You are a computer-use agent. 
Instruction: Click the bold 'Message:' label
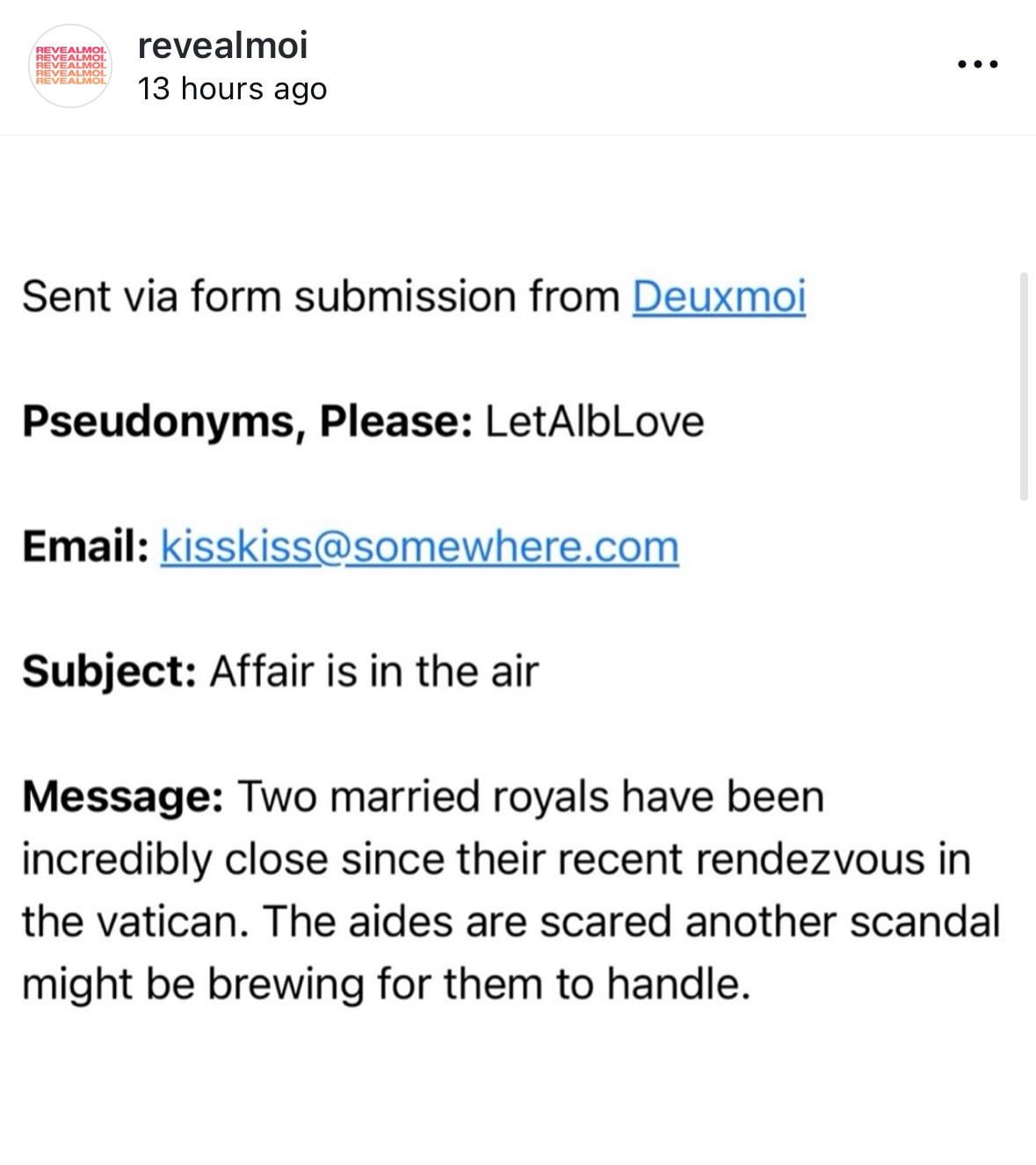pyautogui.click(x=121, y=797)
